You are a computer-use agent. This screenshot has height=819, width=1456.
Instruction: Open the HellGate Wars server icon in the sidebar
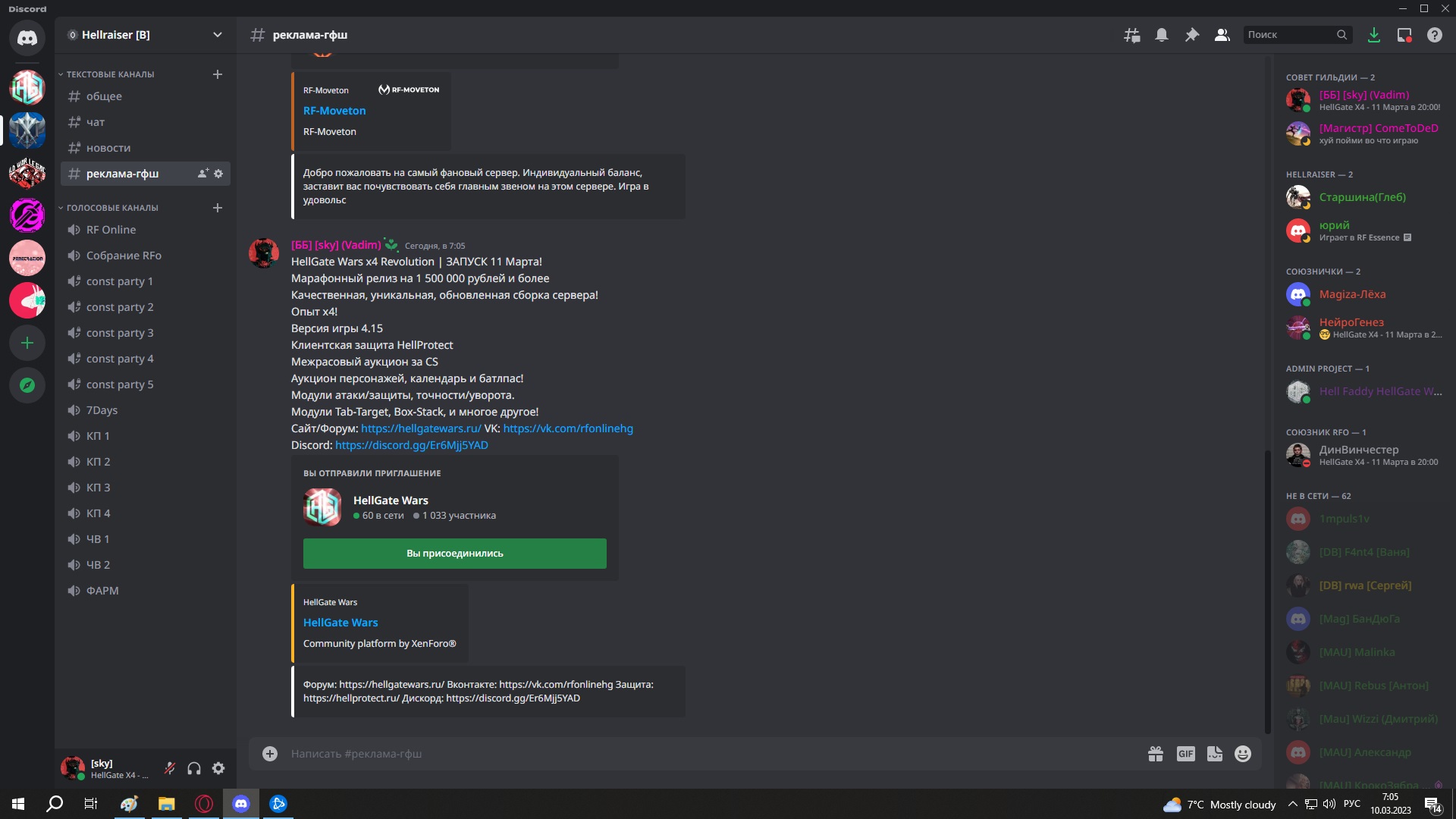[x=27, y=88]
